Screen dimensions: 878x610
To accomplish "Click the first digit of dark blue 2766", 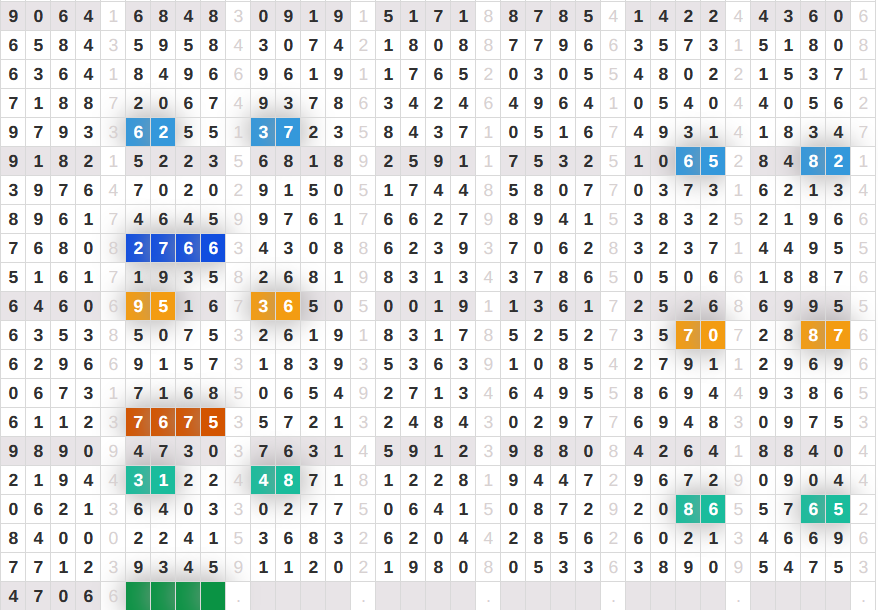I will point(138,249).
